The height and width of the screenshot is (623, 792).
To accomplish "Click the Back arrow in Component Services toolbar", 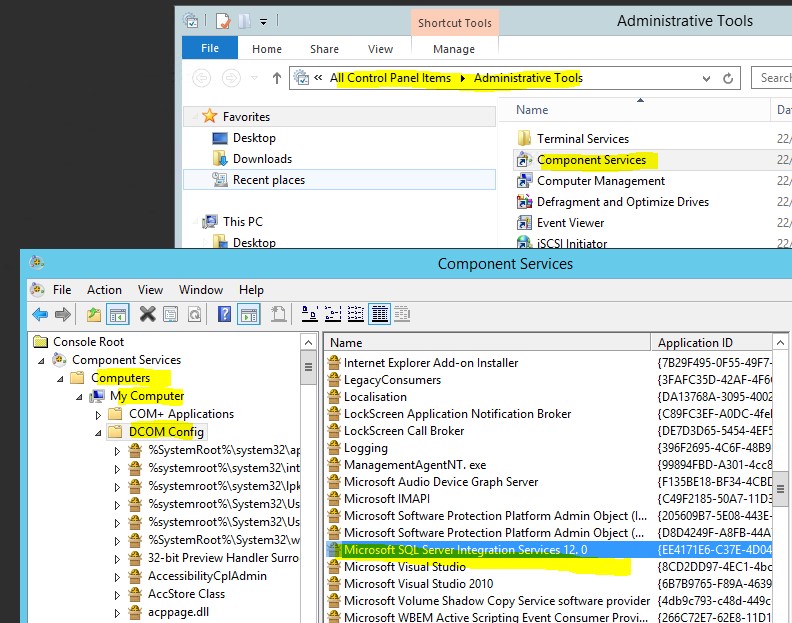I will point(40,314).
